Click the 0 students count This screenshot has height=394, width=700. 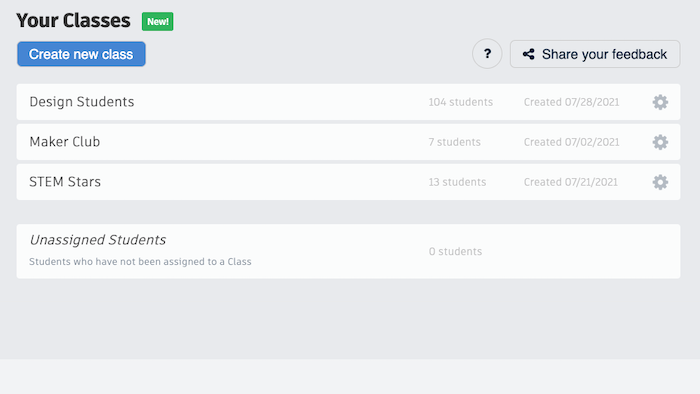tap(455, 251)
